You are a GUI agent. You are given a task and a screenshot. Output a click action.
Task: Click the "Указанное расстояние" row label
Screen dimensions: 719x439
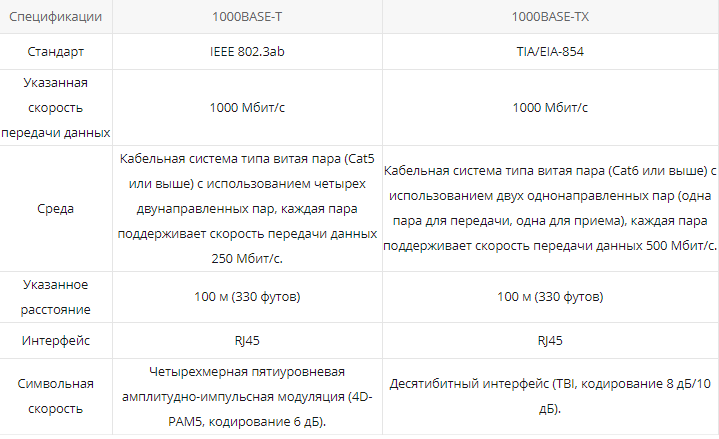(x=55, y=297)
